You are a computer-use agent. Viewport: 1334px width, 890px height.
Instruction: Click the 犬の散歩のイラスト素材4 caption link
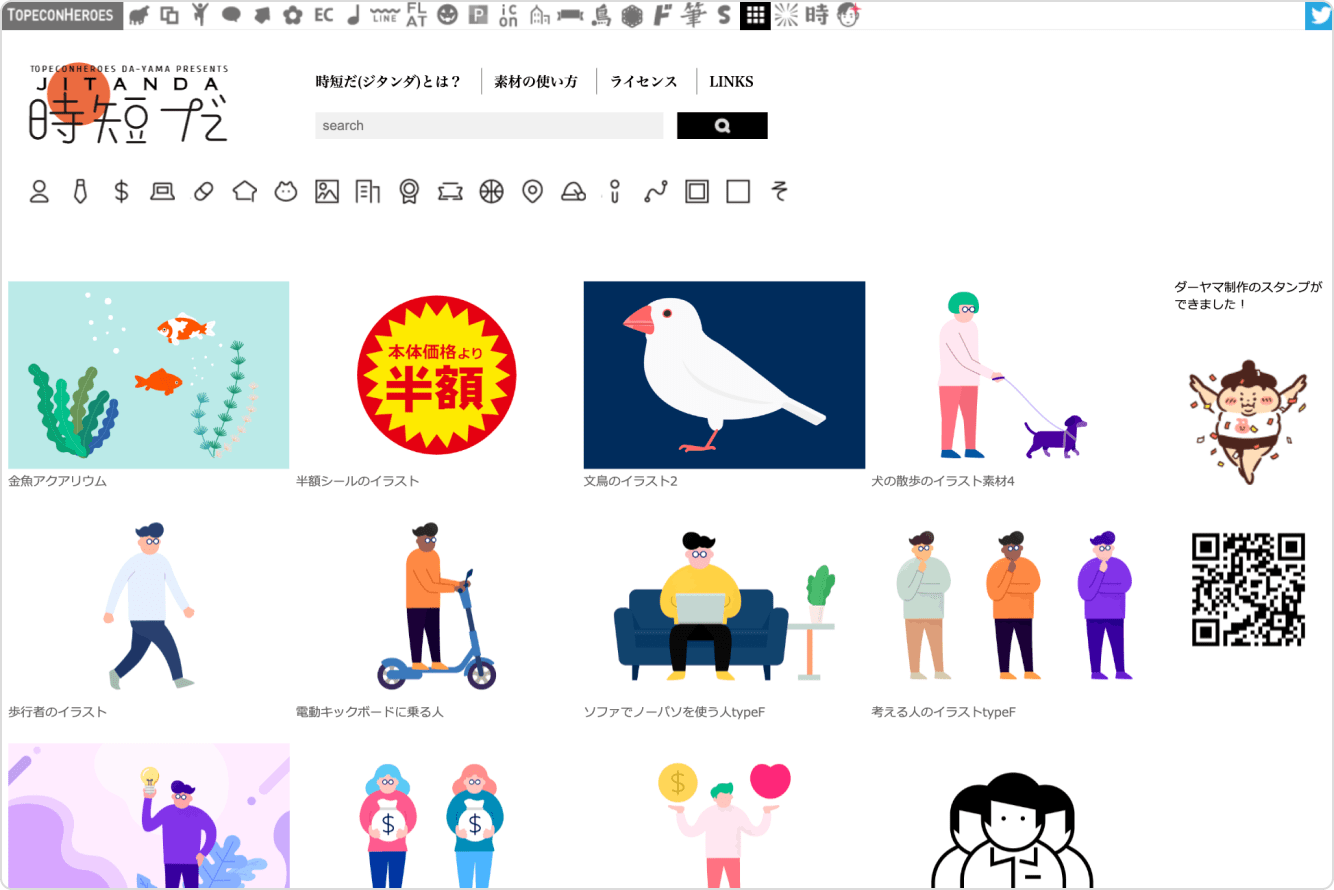coord(943,481)
